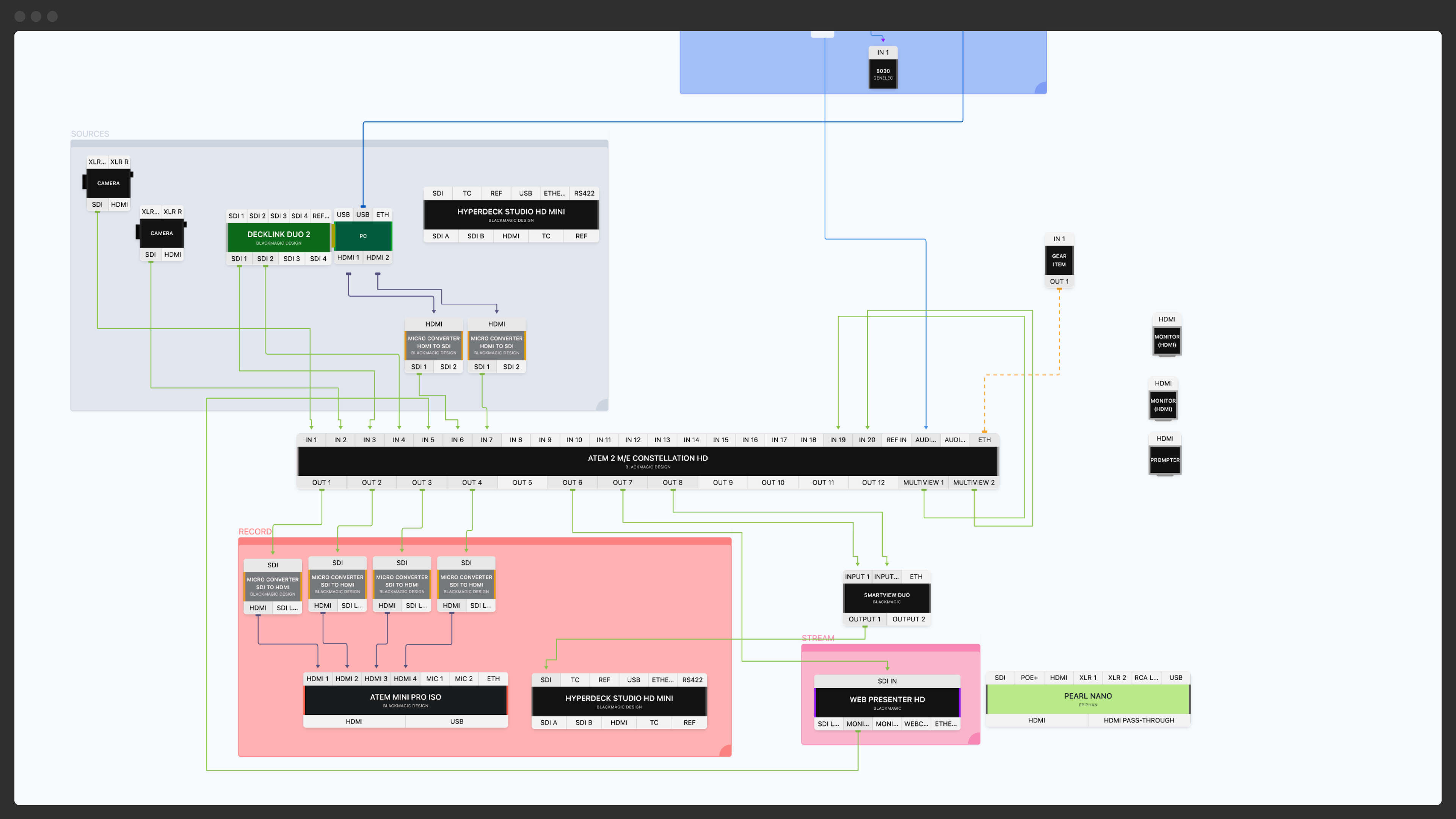Expand the STREAM section group

[x=819, y=637]
